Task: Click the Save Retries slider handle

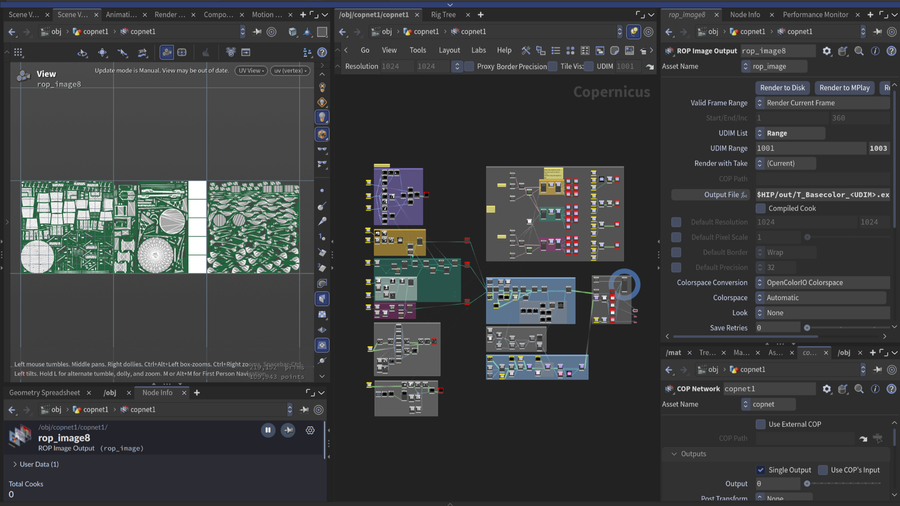Action: coord(807,328)
